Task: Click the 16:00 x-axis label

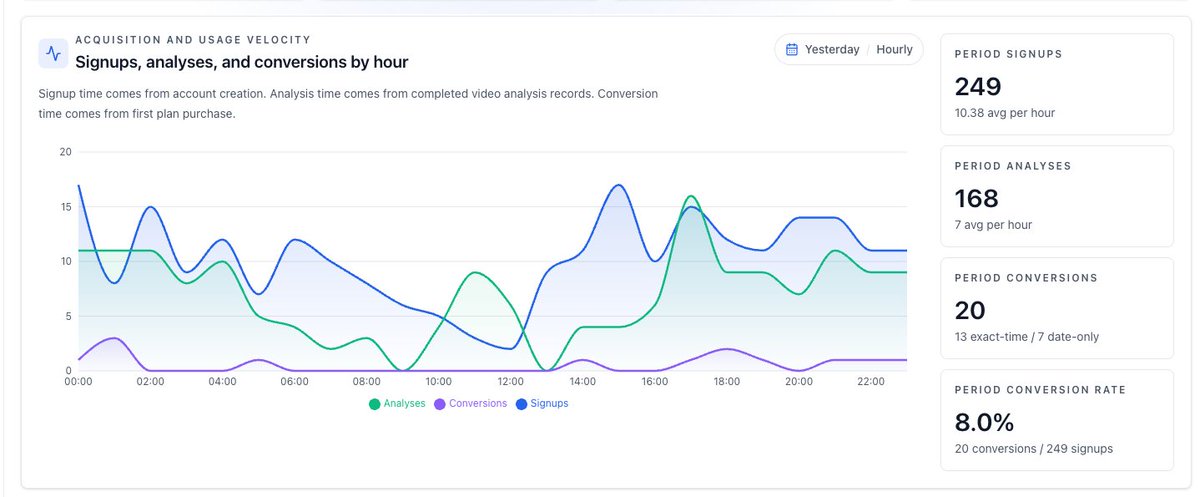Action: (654, 382)
